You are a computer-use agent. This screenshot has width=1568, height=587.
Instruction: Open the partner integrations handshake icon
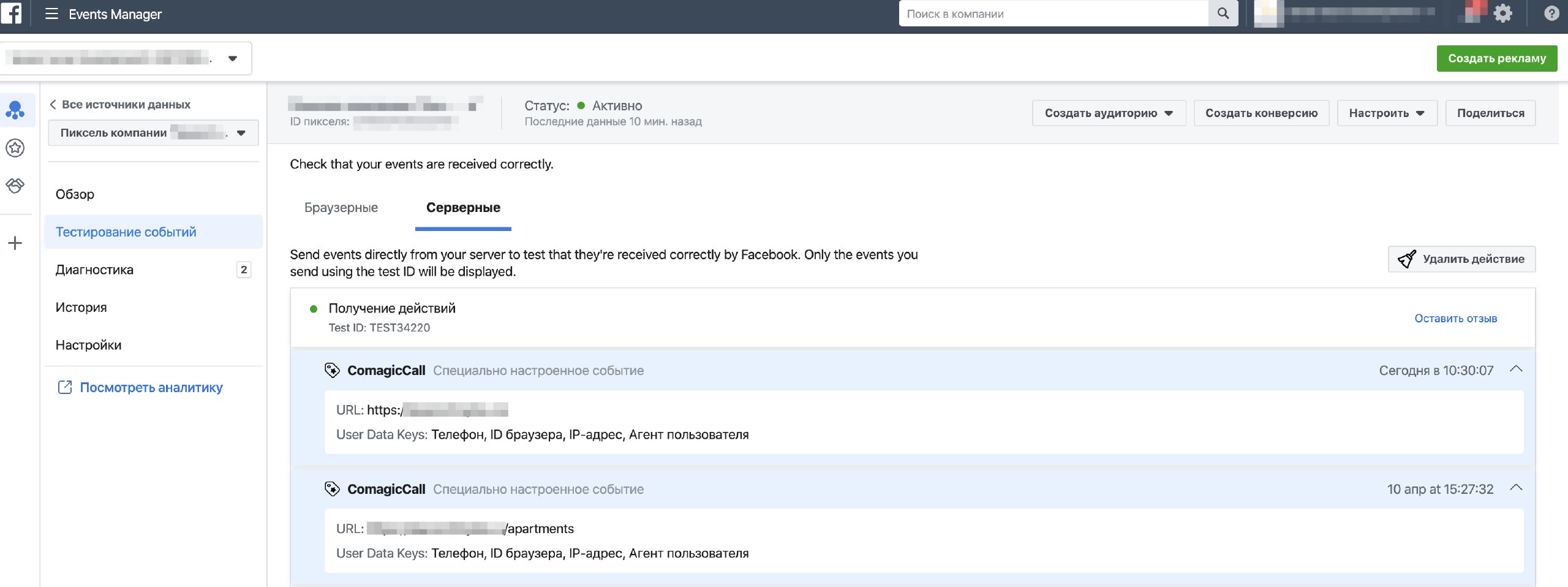click(x=15, y=185)
